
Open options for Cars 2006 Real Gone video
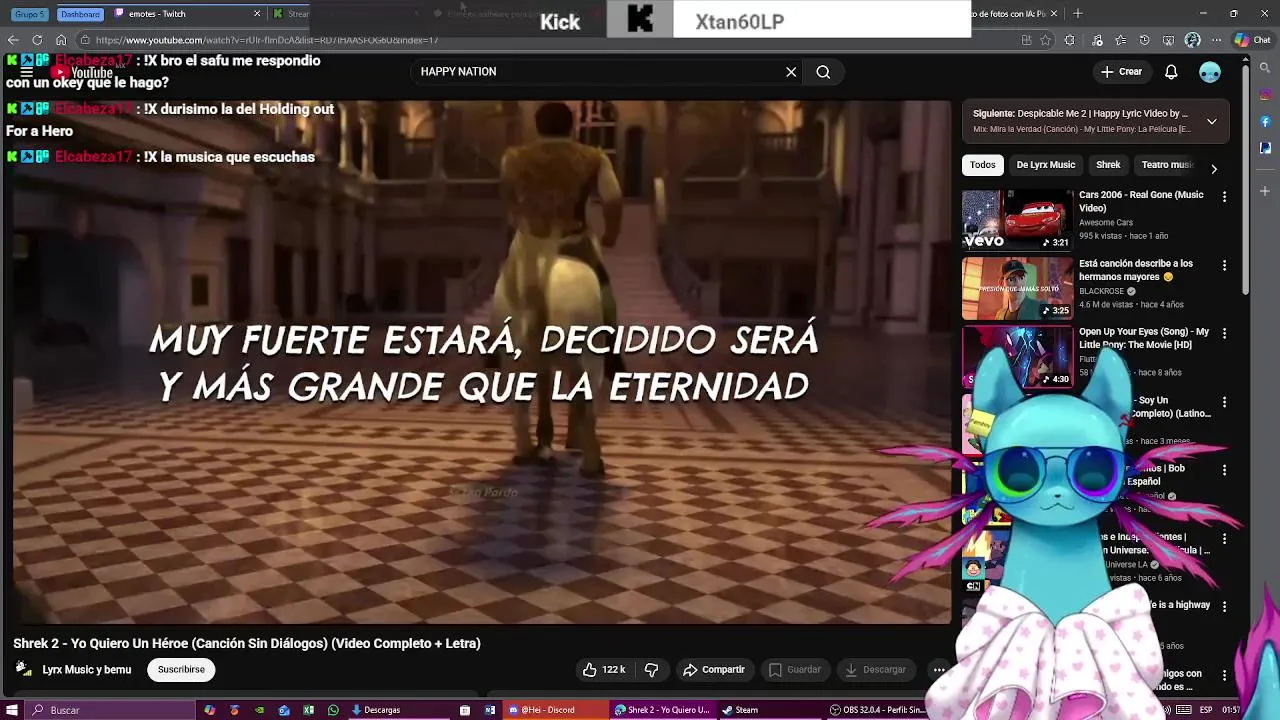click(x=1224, y=197)
